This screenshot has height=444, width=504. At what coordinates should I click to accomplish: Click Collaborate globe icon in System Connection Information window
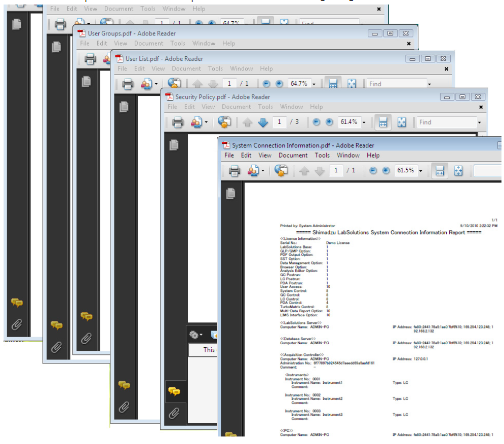click(x=281, y=170)
